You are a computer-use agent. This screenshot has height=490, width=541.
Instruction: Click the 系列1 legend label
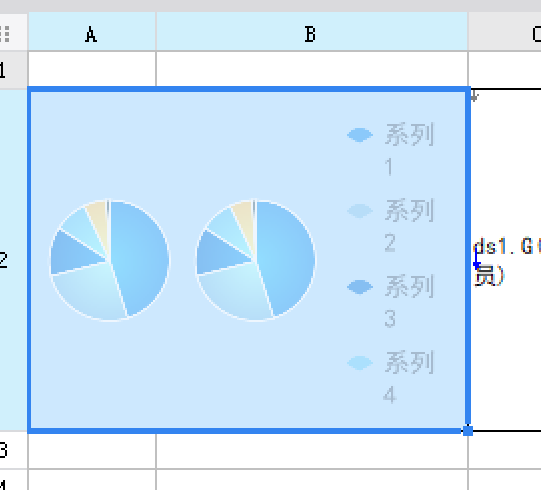pyautogui.click(x=409, y=149)
